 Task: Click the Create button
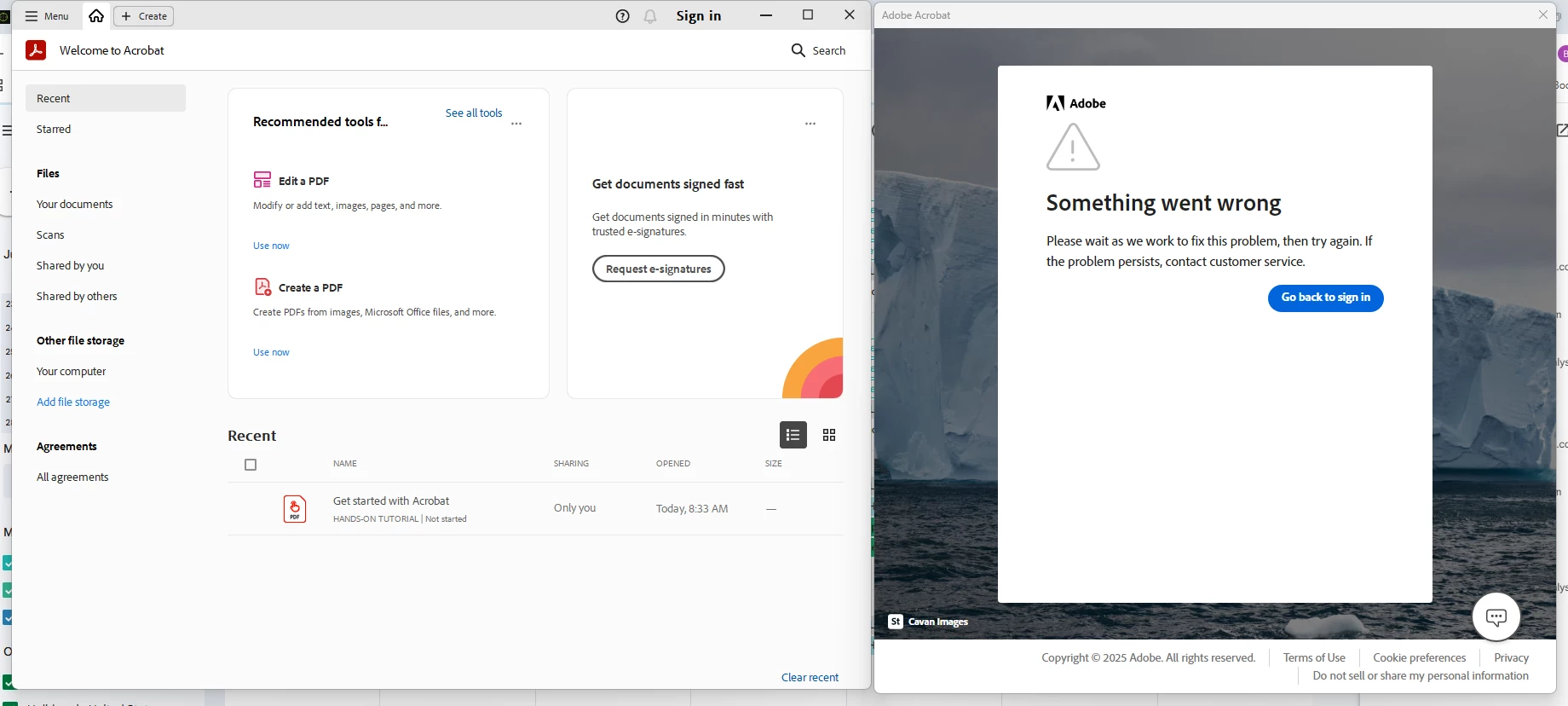point(144,16)
